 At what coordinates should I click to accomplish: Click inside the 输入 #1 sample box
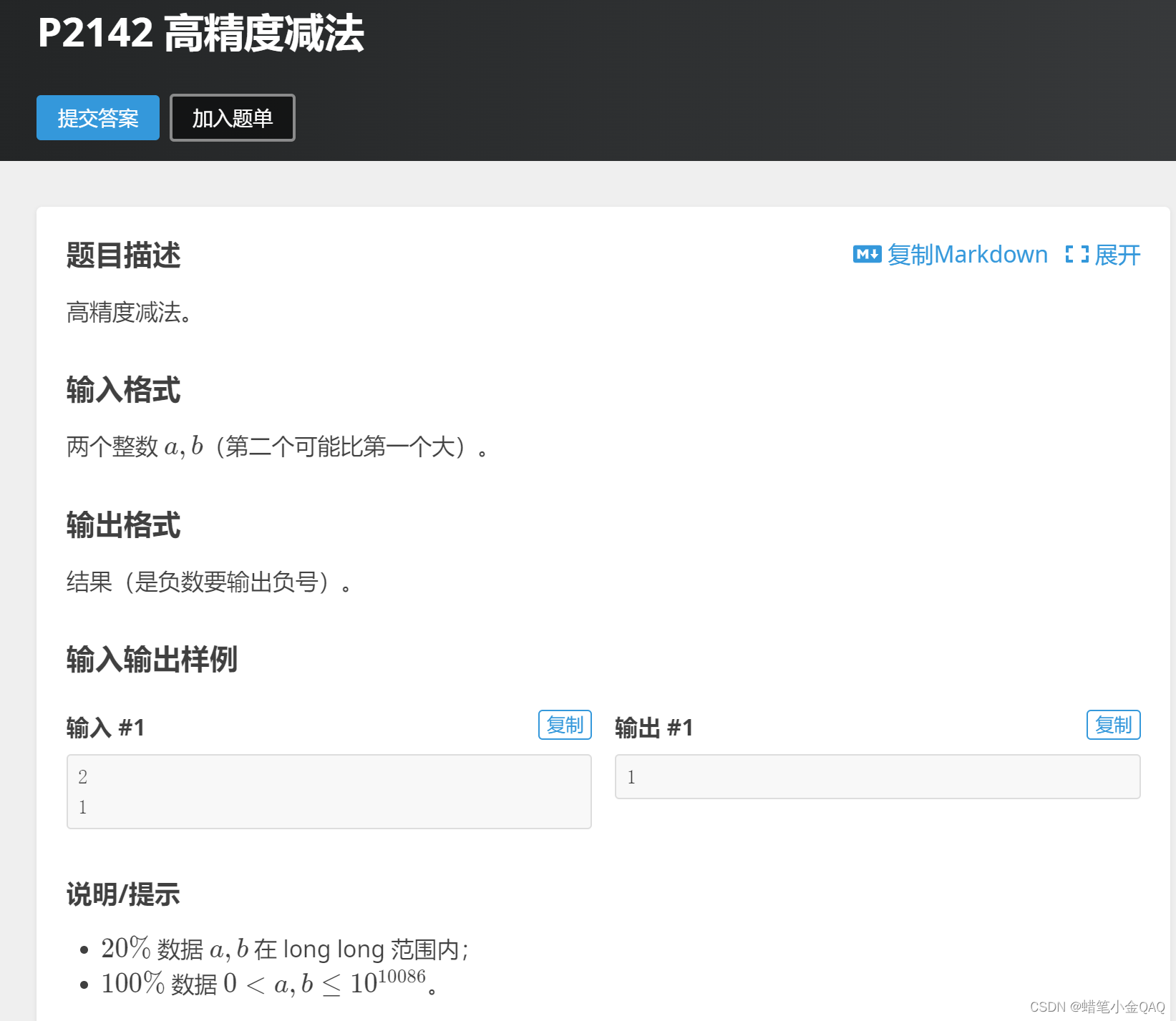[x=329, y=791]
